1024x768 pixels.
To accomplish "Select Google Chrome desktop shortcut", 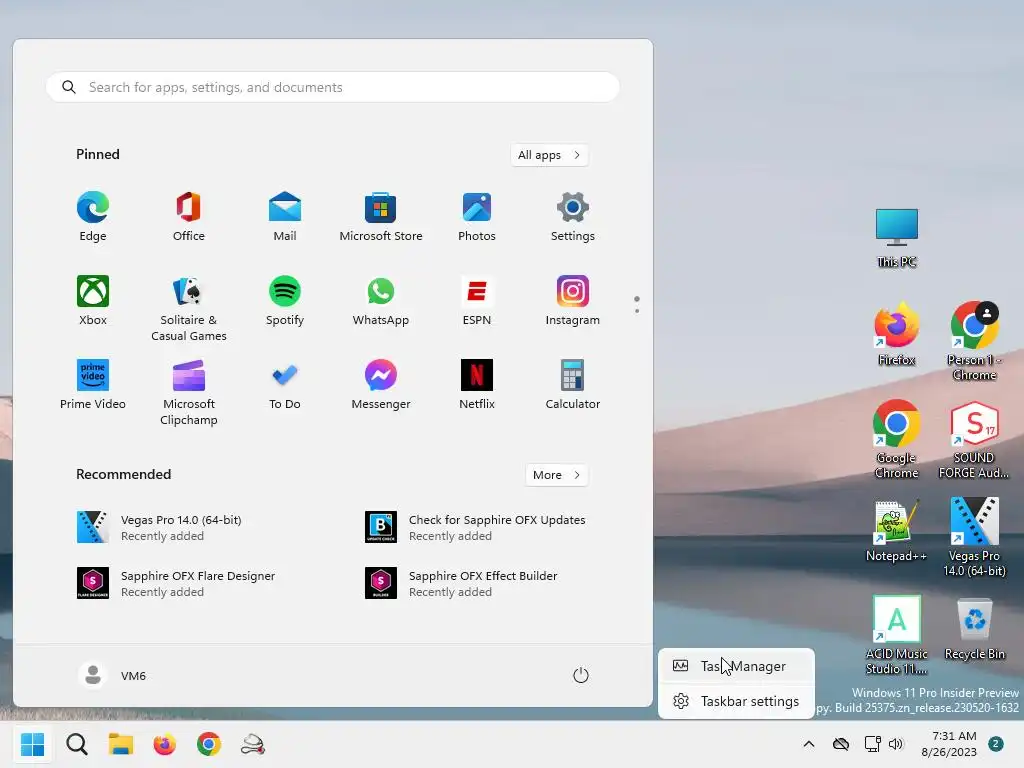I will [897, 439].
